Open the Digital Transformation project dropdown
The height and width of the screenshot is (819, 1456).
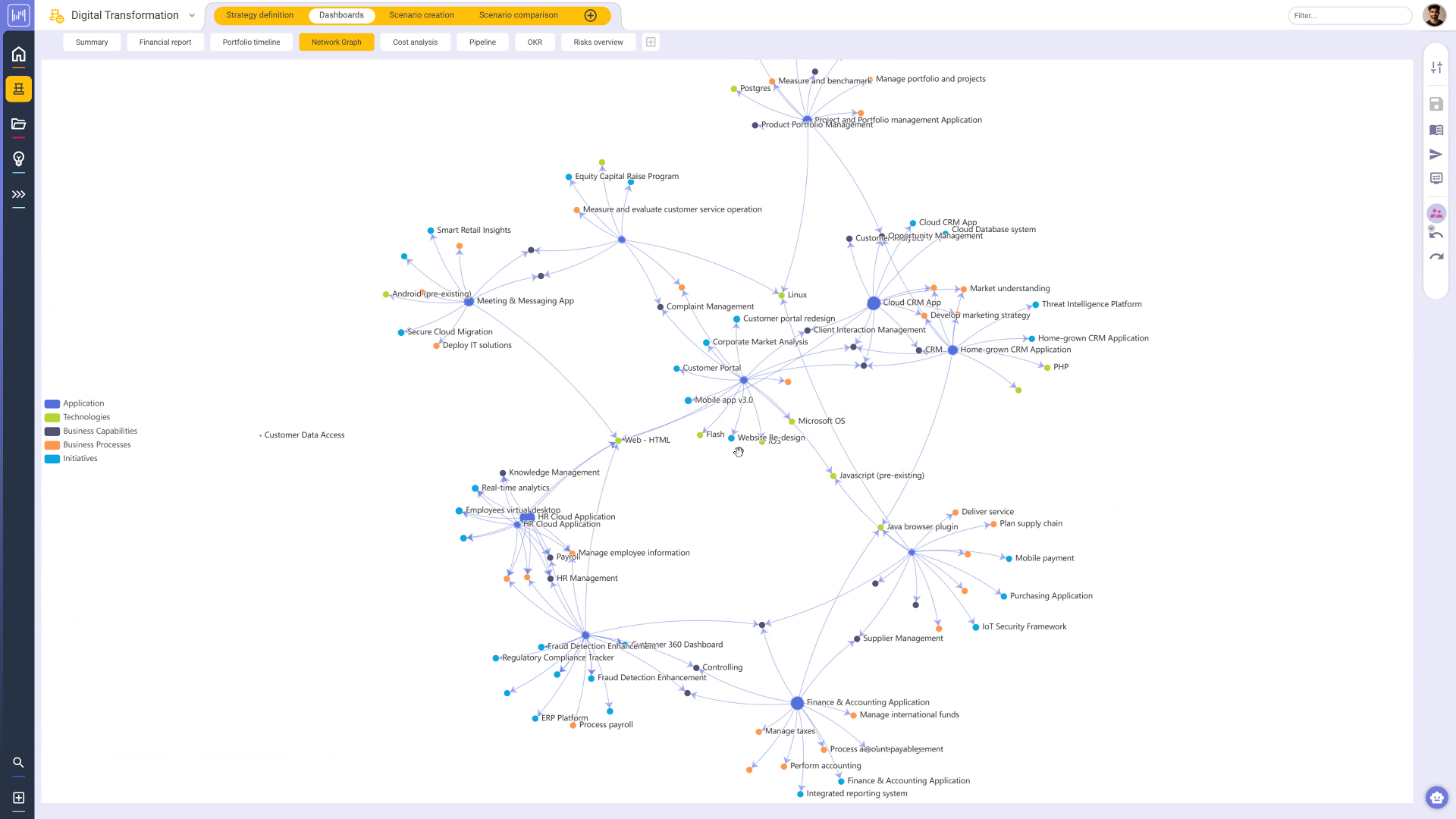192,14
